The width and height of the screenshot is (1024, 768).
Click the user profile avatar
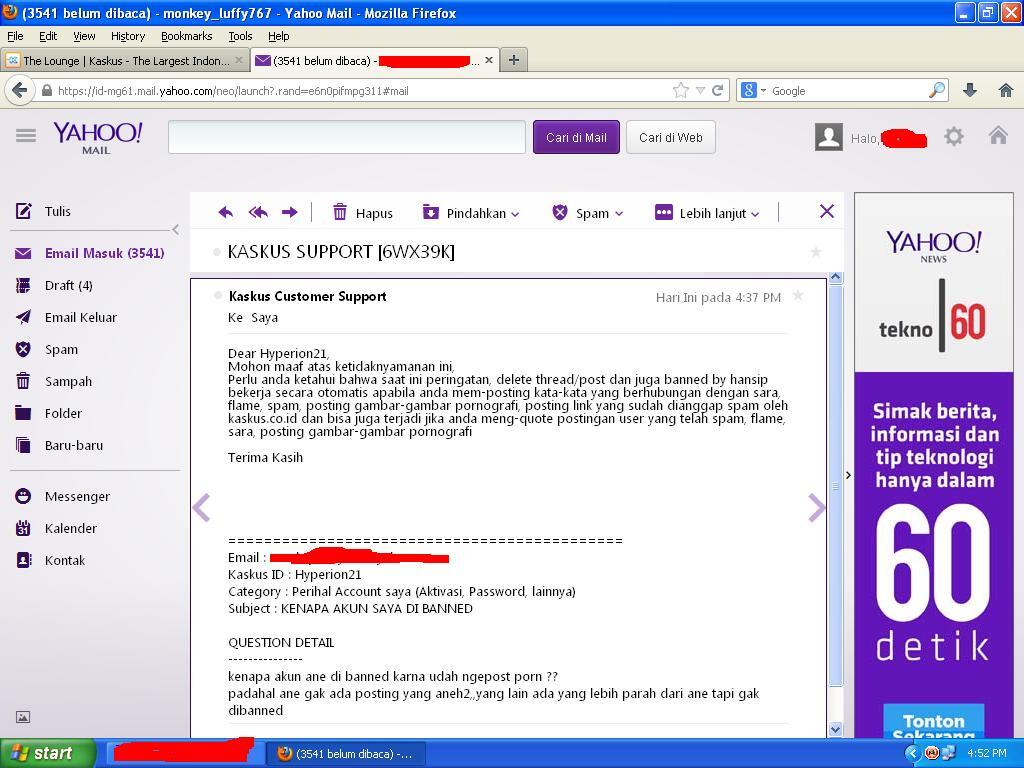[829, 137]
